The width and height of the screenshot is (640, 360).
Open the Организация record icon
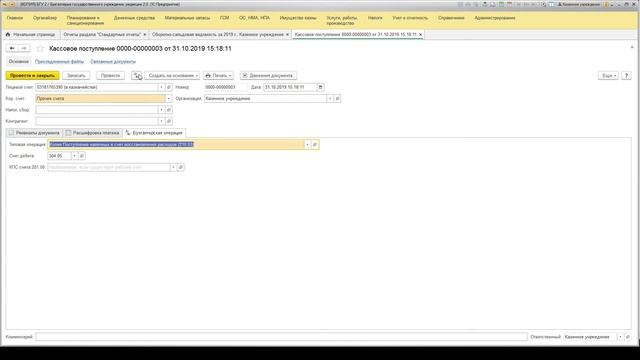pyautogui.click(x=337, y=98)
